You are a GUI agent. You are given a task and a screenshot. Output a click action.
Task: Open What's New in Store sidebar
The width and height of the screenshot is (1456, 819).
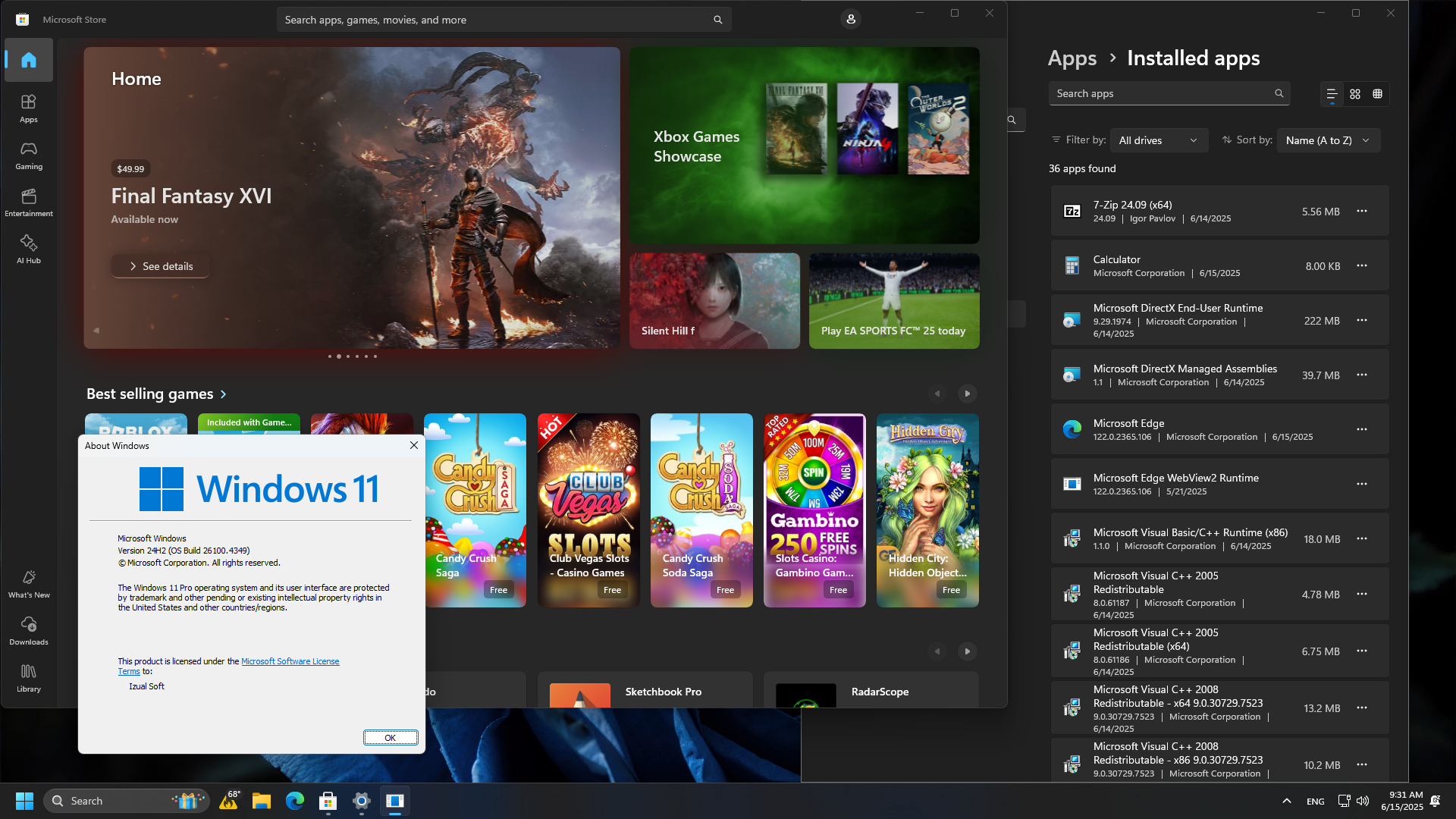tap(29, 584)
